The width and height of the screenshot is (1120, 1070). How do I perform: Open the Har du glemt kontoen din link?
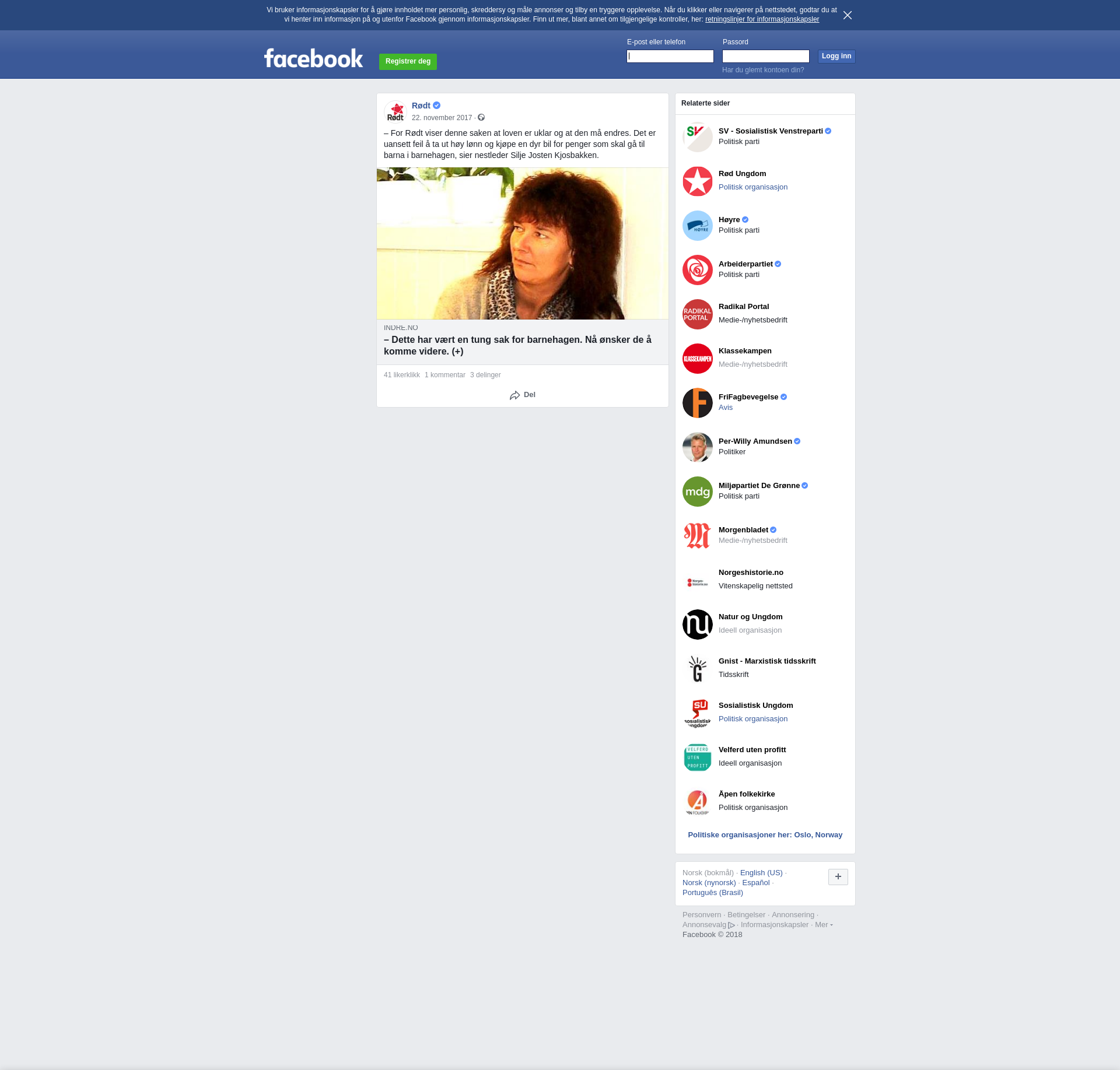pos(762,70)
